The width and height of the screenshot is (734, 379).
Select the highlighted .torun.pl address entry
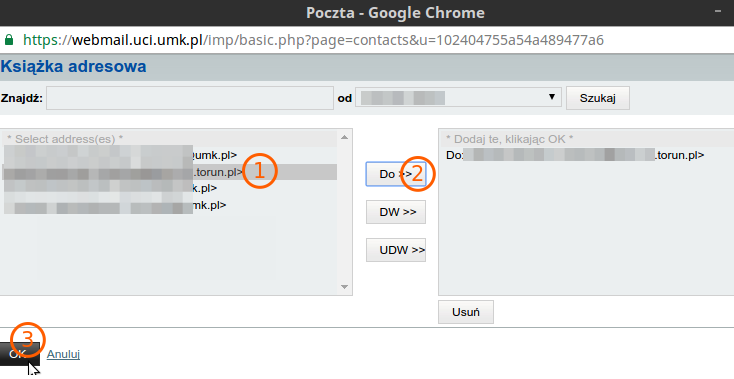click(x=169, y=172)
